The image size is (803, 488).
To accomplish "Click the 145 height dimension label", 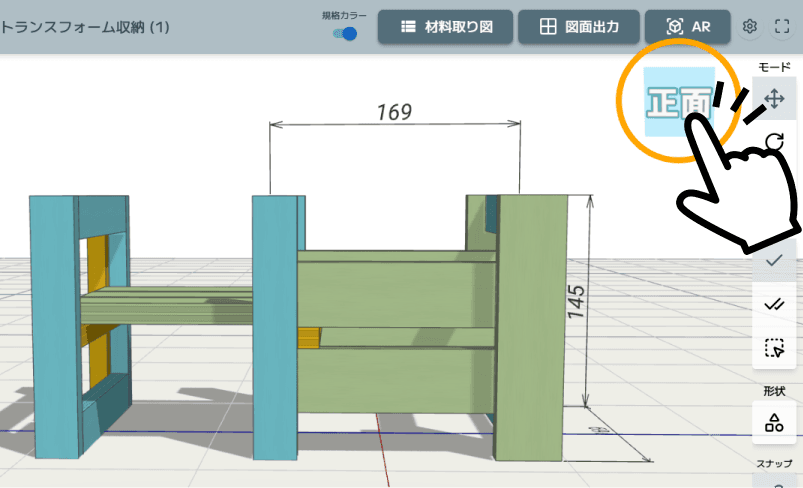I will (576, 301).
